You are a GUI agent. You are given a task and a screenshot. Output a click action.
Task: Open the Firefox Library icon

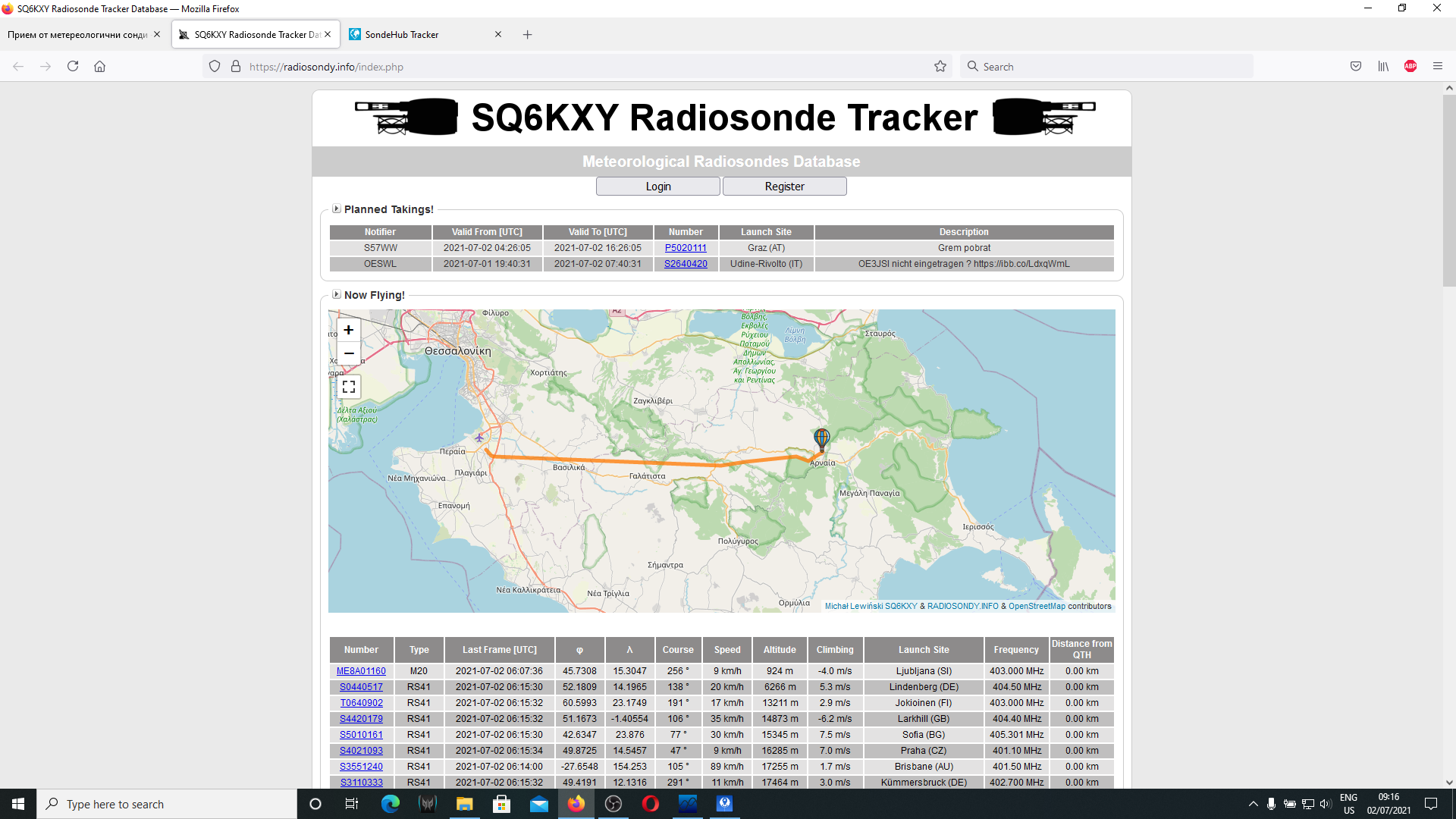[1383, 66]
